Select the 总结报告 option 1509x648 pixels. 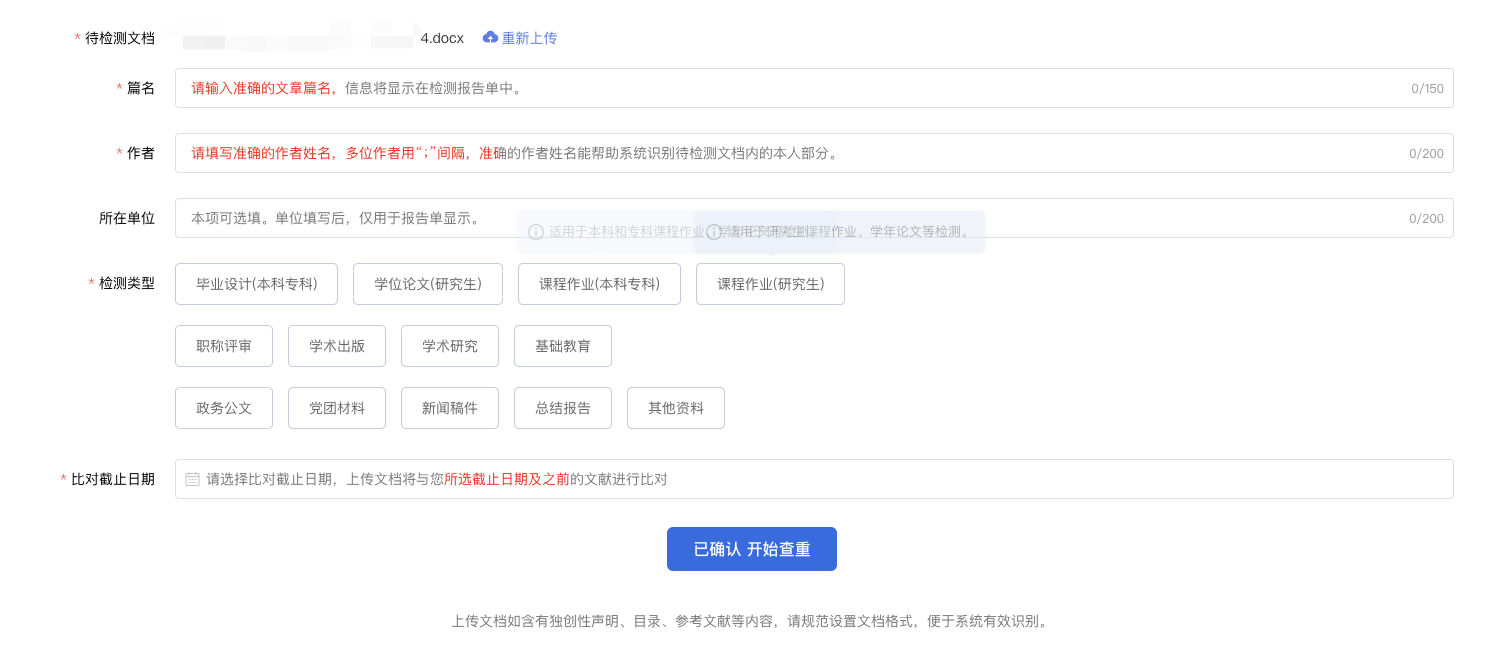(563, 408)
